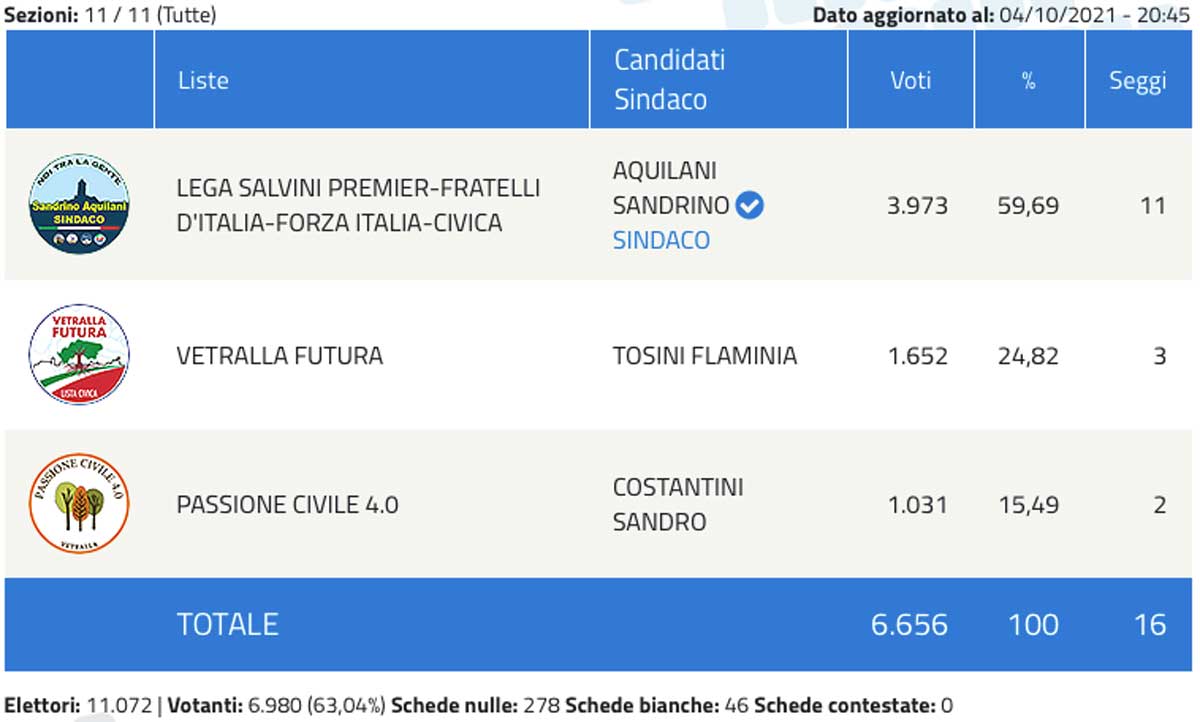Viewport: 1200px width, 722px height.
Task: Click the SINDACO label under Aquilani
Action: click(x=661, y=240)
